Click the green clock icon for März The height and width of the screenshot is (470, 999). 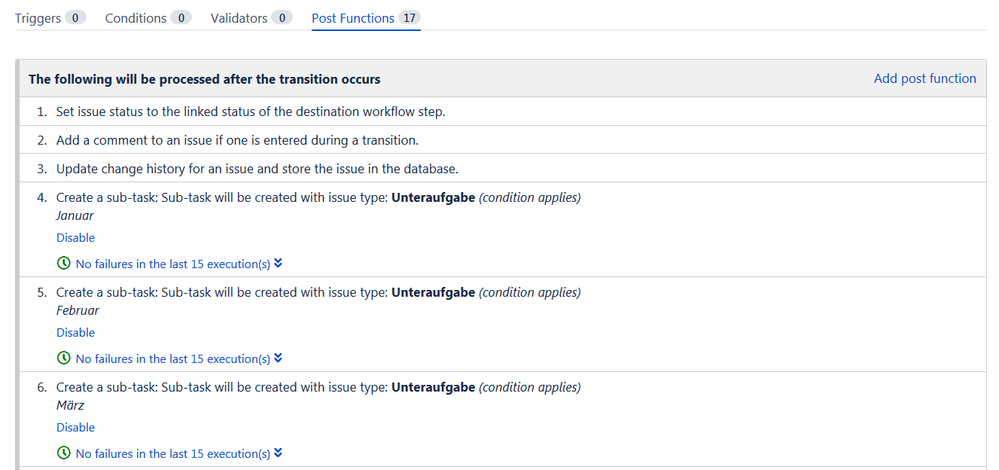point(63,453)
